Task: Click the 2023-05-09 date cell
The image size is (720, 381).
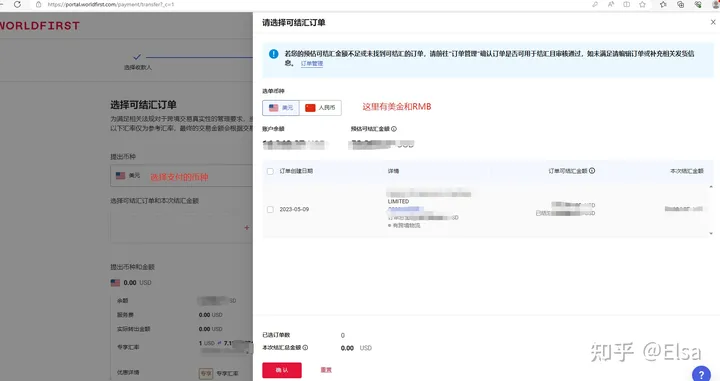Action: pyautogui.click(x=294, y=209)
